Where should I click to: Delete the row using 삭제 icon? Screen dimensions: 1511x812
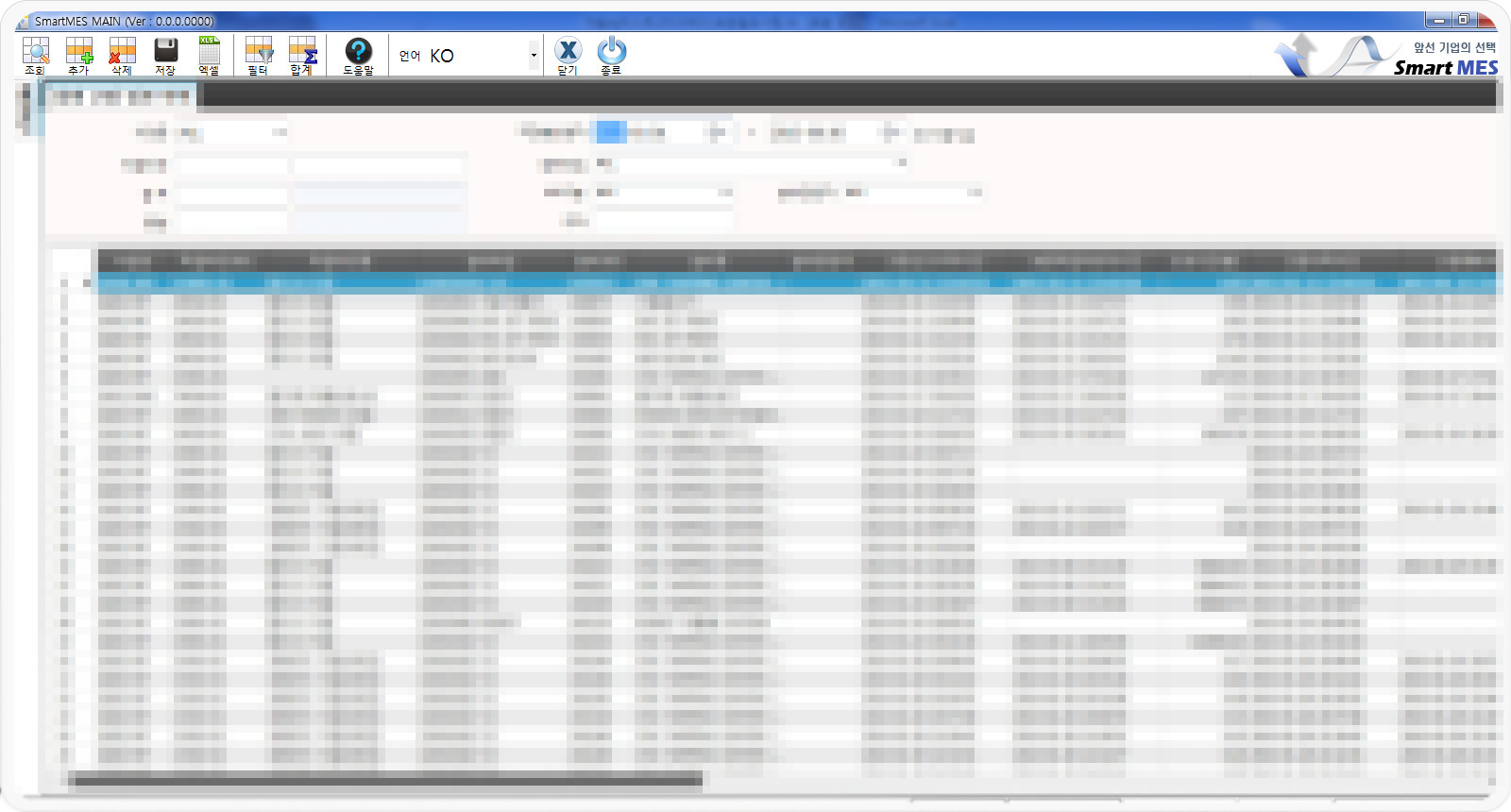click(122, 55)
